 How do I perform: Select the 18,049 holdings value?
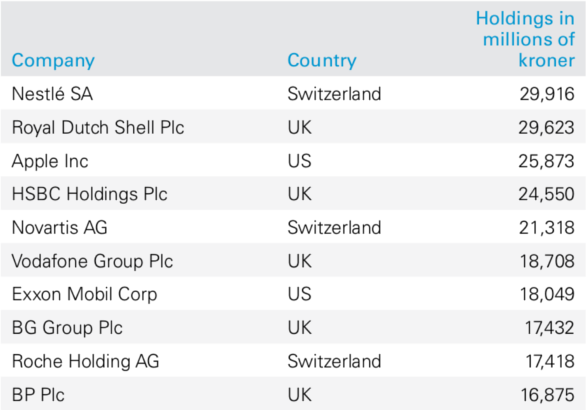548,295
